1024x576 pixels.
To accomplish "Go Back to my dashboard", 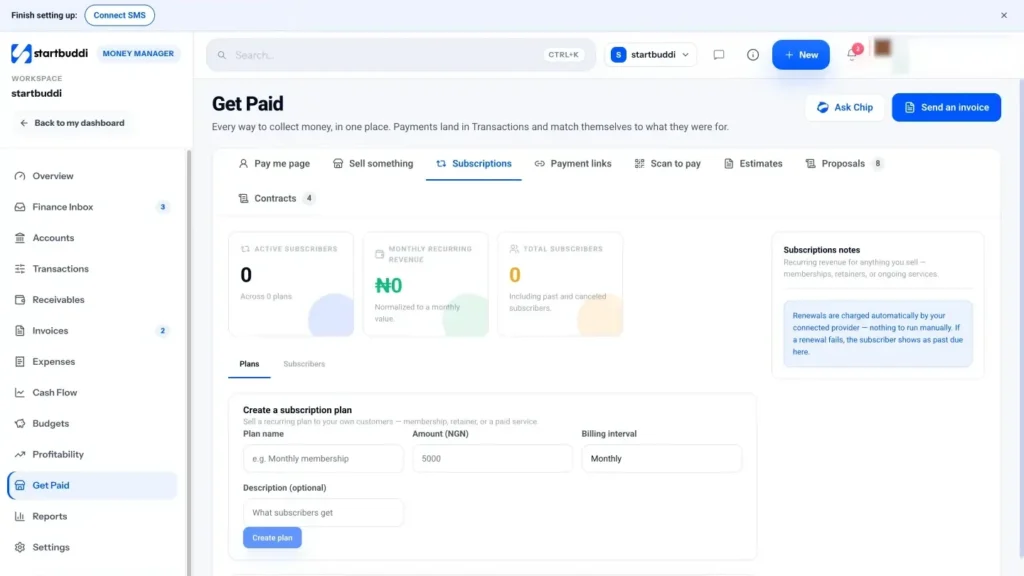I will (x=72, y=123).
